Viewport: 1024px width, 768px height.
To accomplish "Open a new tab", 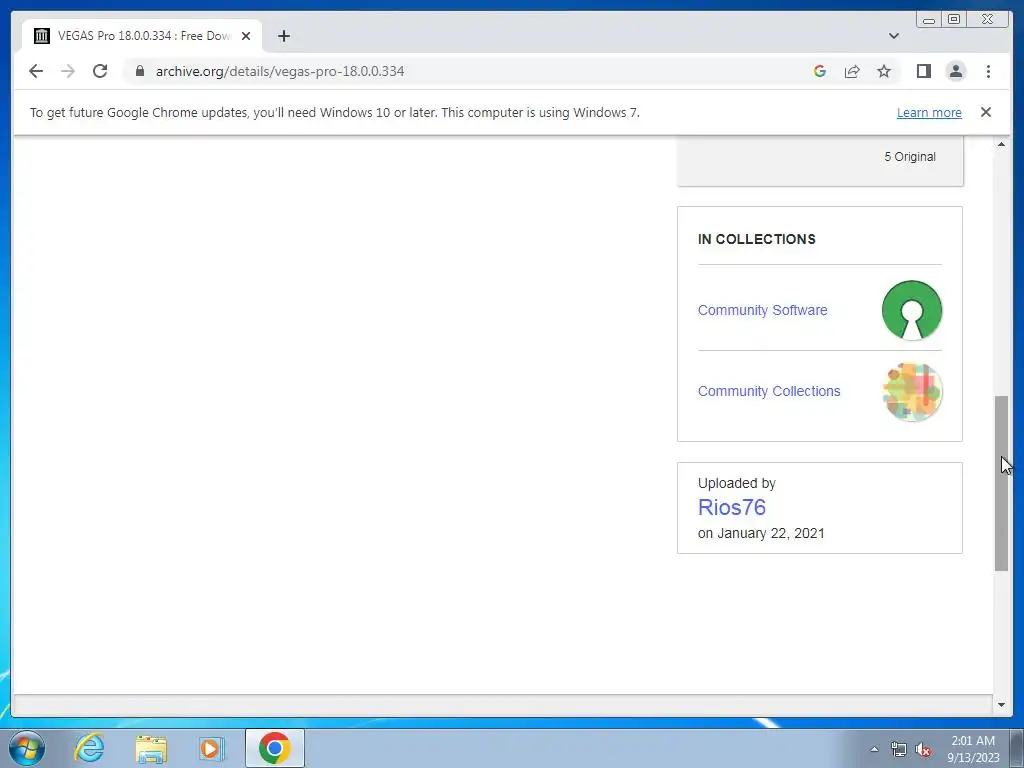I will (x=283, y=36).
